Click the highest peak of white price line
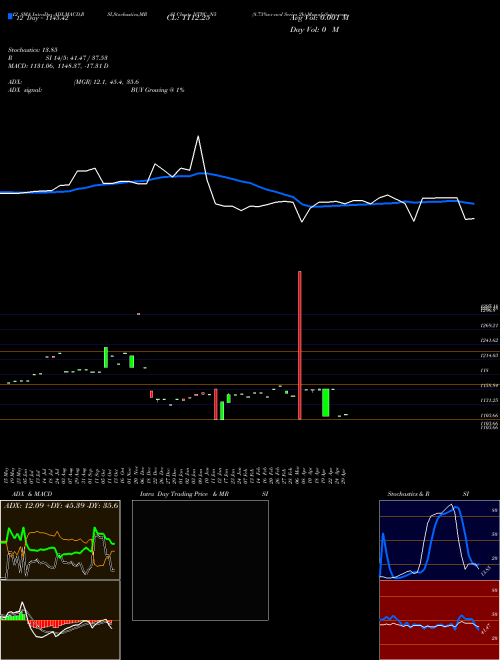The image size is (500, 660). (198, 136)
